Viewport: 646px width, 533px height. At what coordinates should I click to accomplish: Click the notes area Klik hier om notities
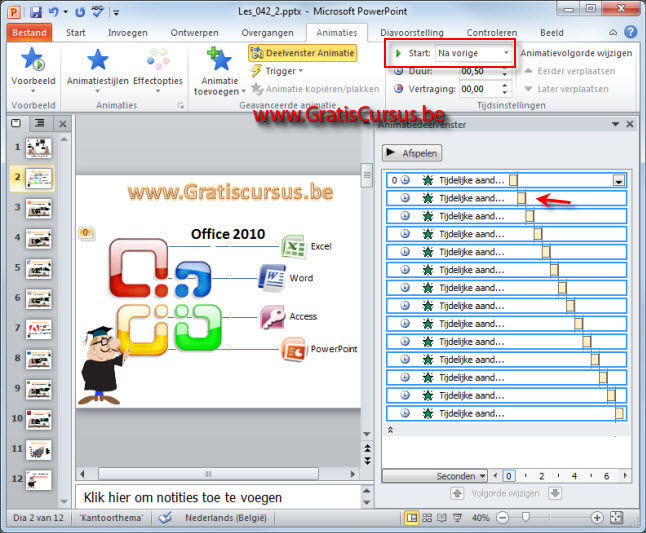(x=218, y=497)
